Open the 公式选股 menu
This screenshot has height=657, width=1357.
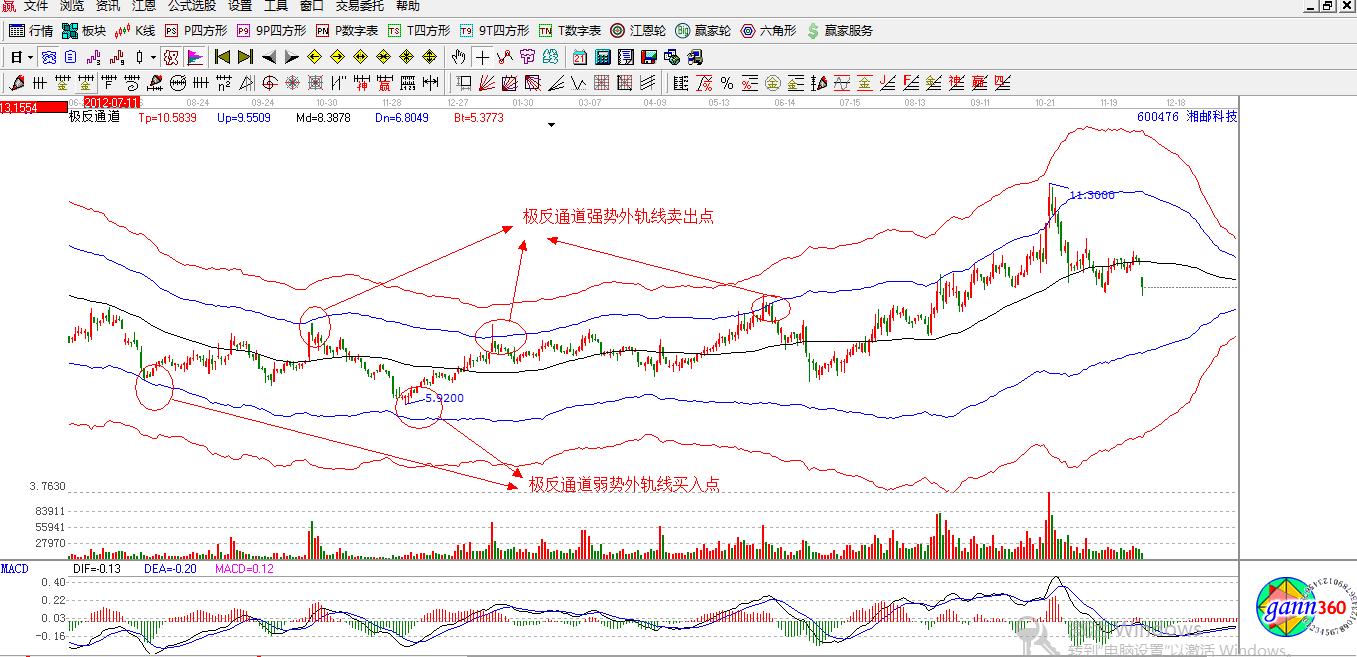(191, 6)
